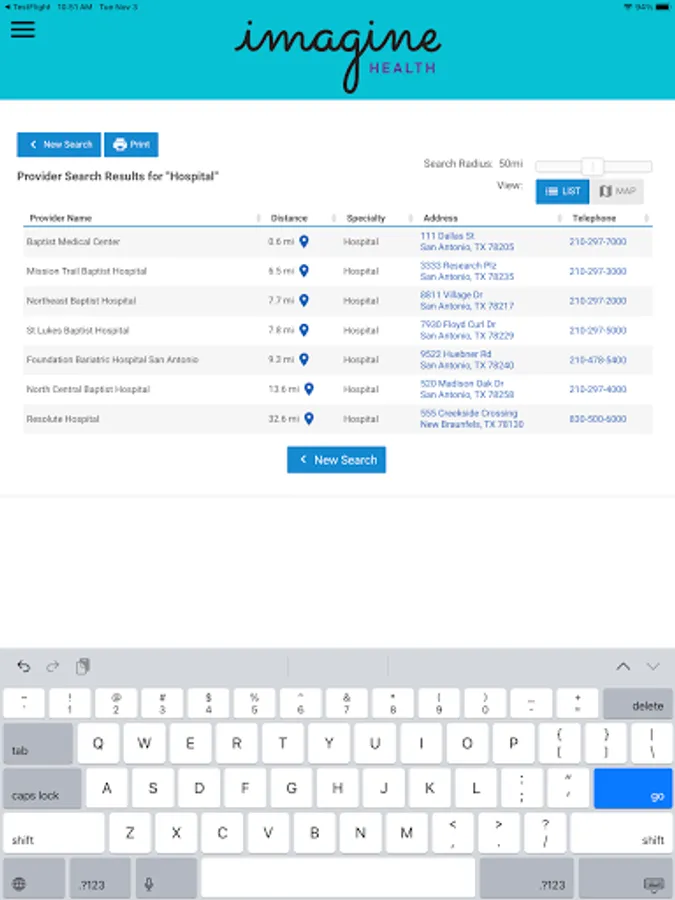The width and height of the screenshot is (675, 900).
Task: Tap the globe language key
Action: [x=33, y=879]
